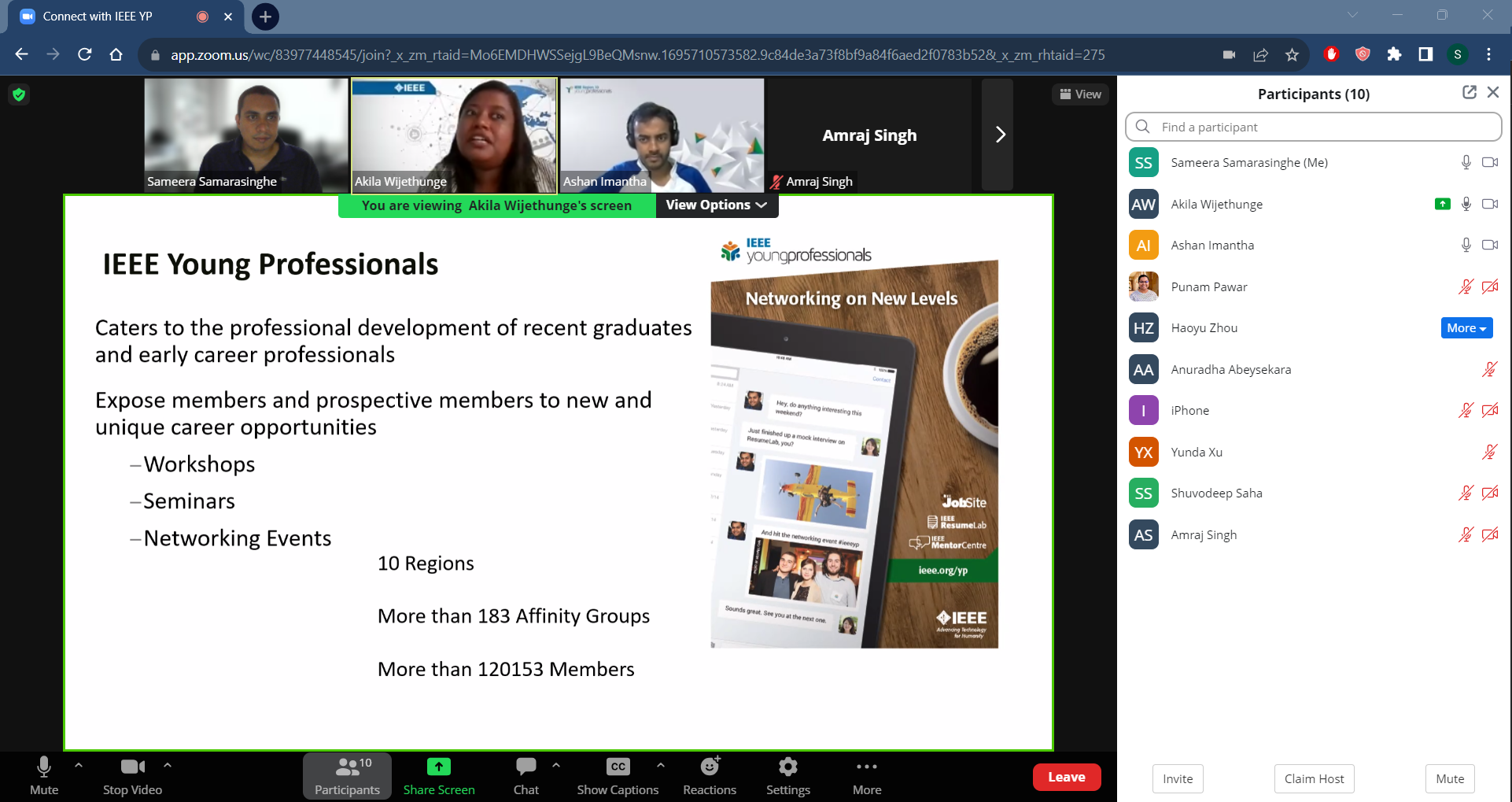Click Shuvodeep Saha's disabled camera icon
The width and height of the screenshot is (1512, 802).
coord(1490,493)
